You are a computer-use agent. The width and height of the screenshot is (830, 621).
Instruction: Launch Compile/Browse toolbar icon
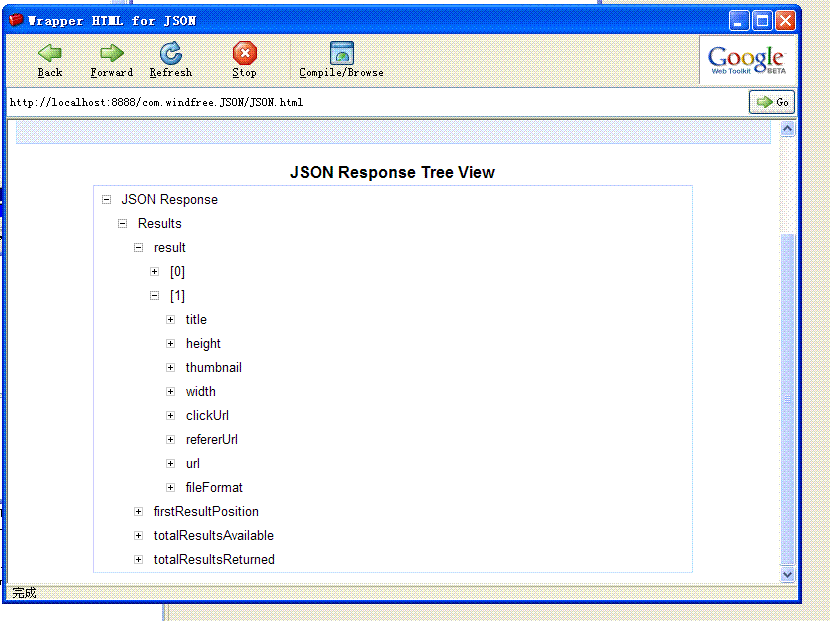341,53
